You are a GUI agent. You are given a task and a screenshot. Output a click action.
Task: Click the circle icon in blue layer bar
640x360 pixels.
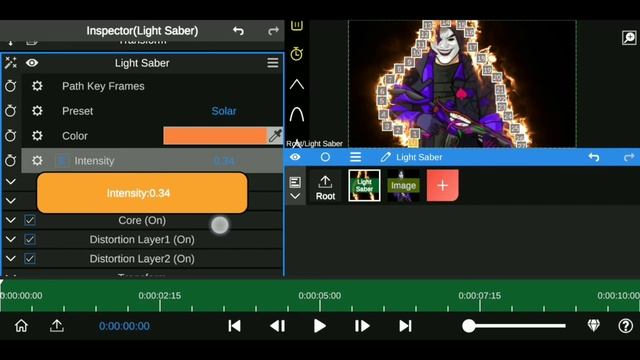[325, 157]
